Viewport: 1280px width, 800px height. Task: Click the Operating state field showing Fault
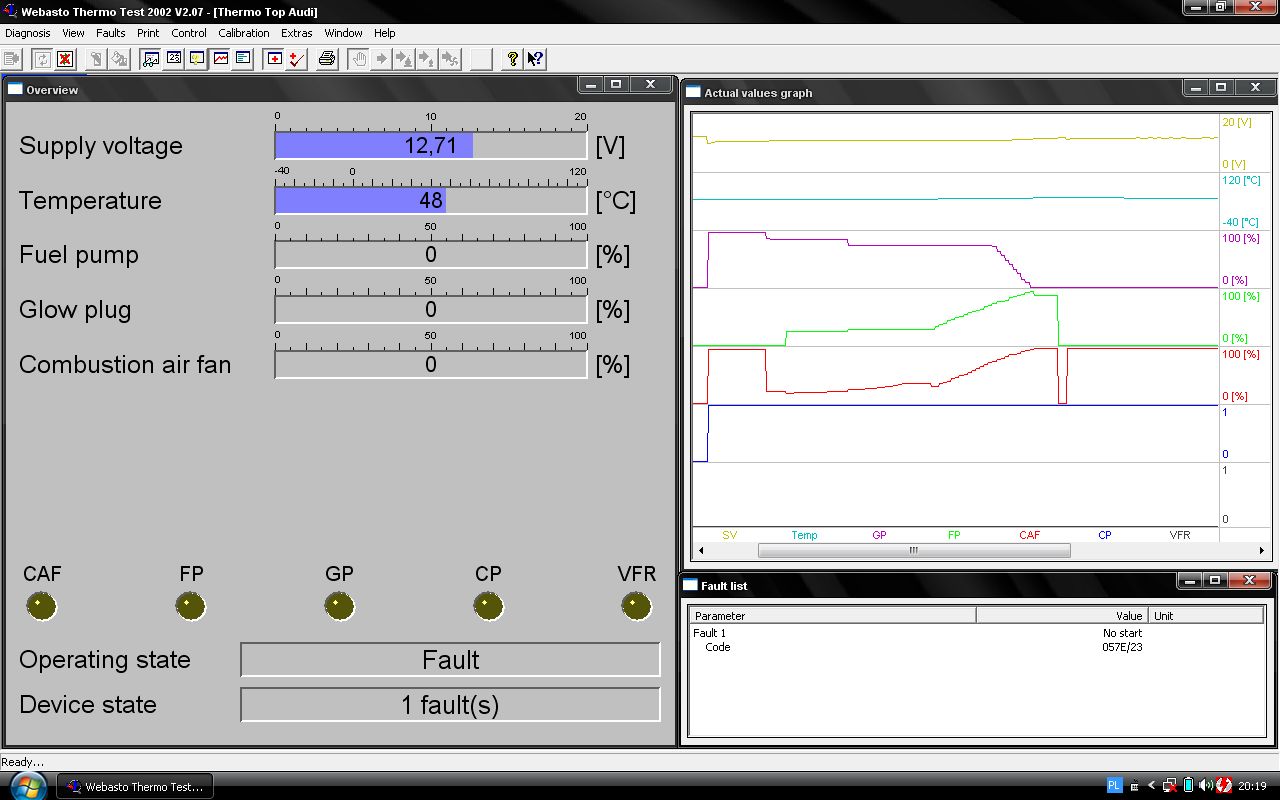click(450, 660)
